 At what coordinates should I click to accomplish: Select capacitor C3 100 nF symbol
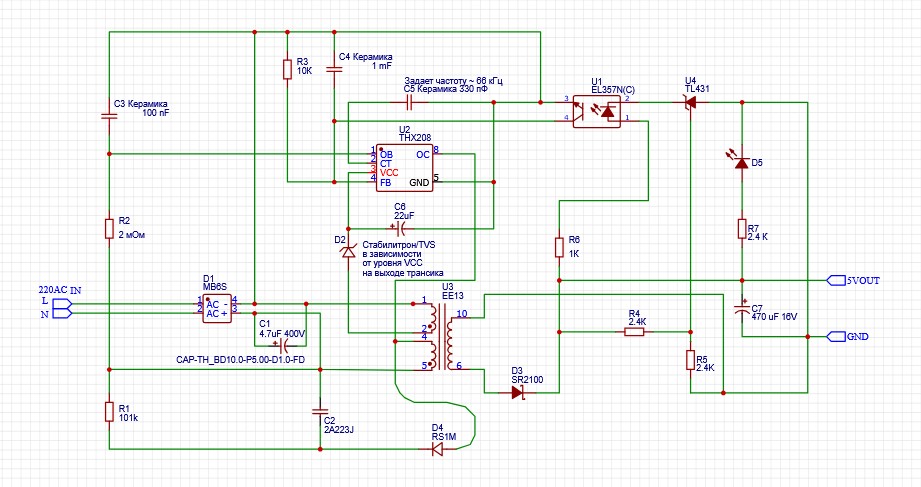(x=109, y=116)
